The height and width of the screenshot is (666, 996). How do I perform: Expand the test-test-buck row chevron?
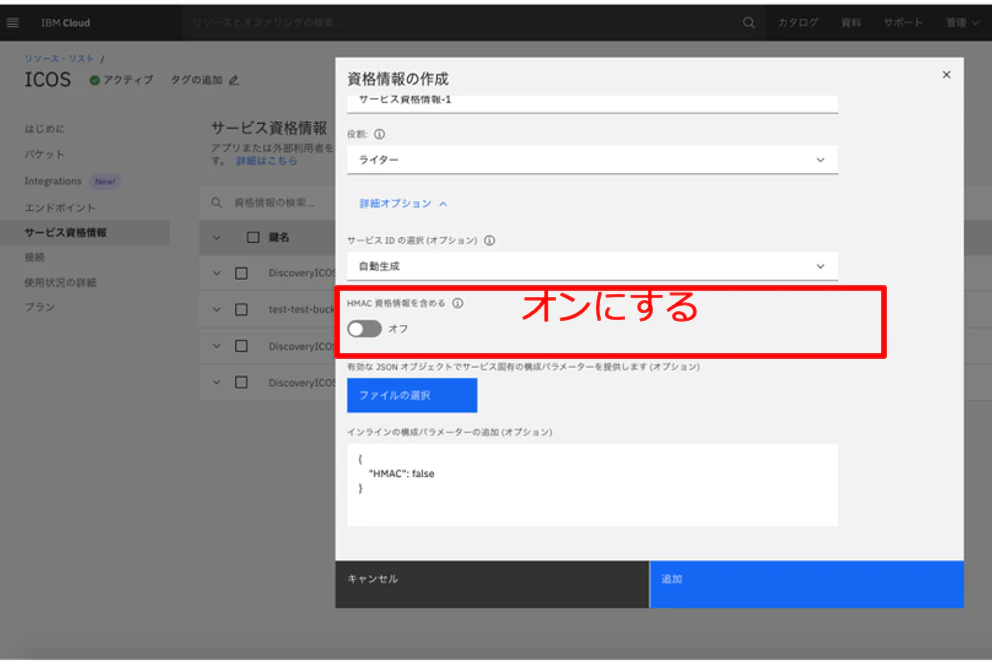click(x=217, y=309)
